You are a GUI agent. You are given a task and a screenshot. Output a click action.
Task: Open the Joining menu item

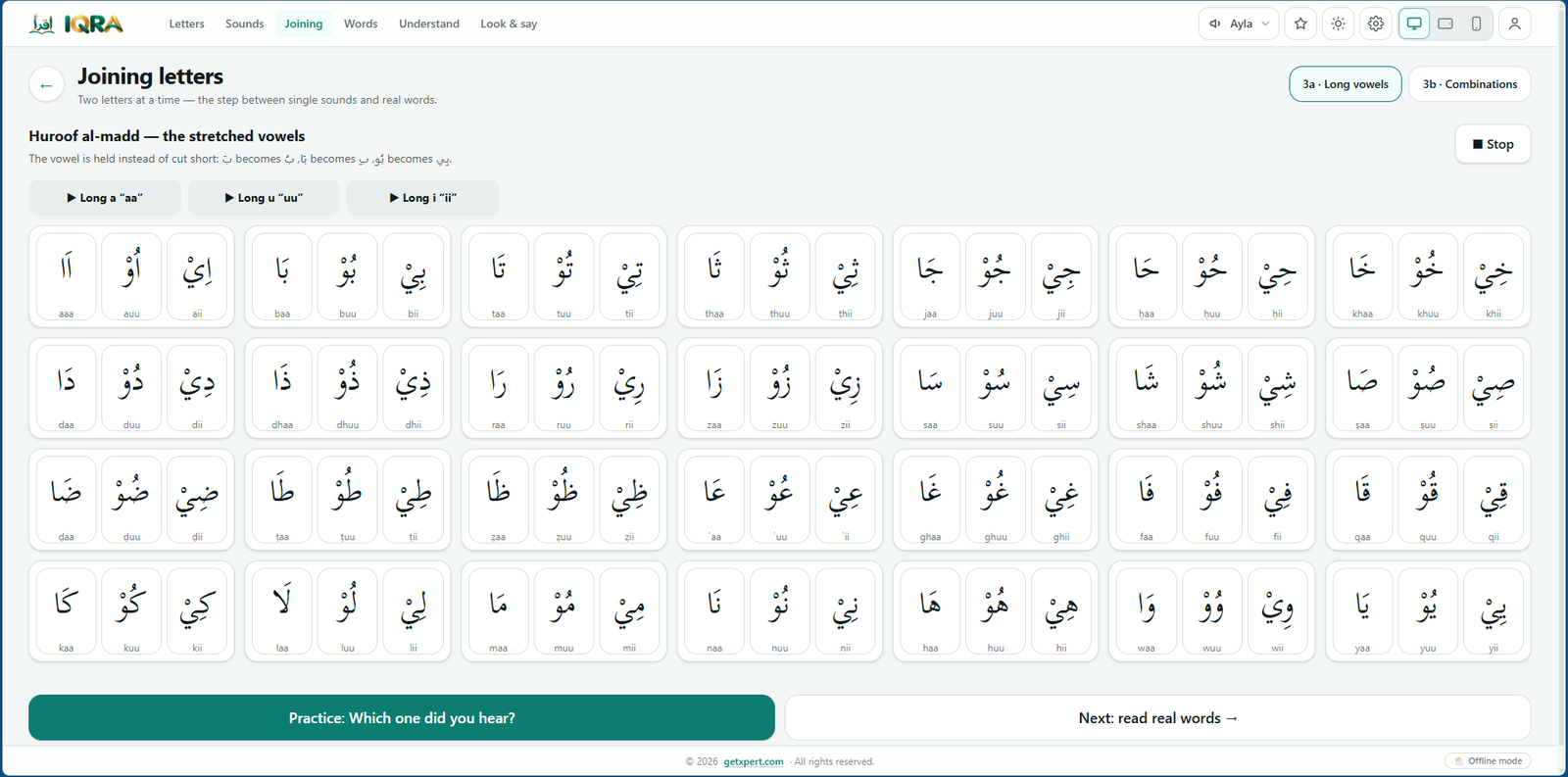pos(304,24)
